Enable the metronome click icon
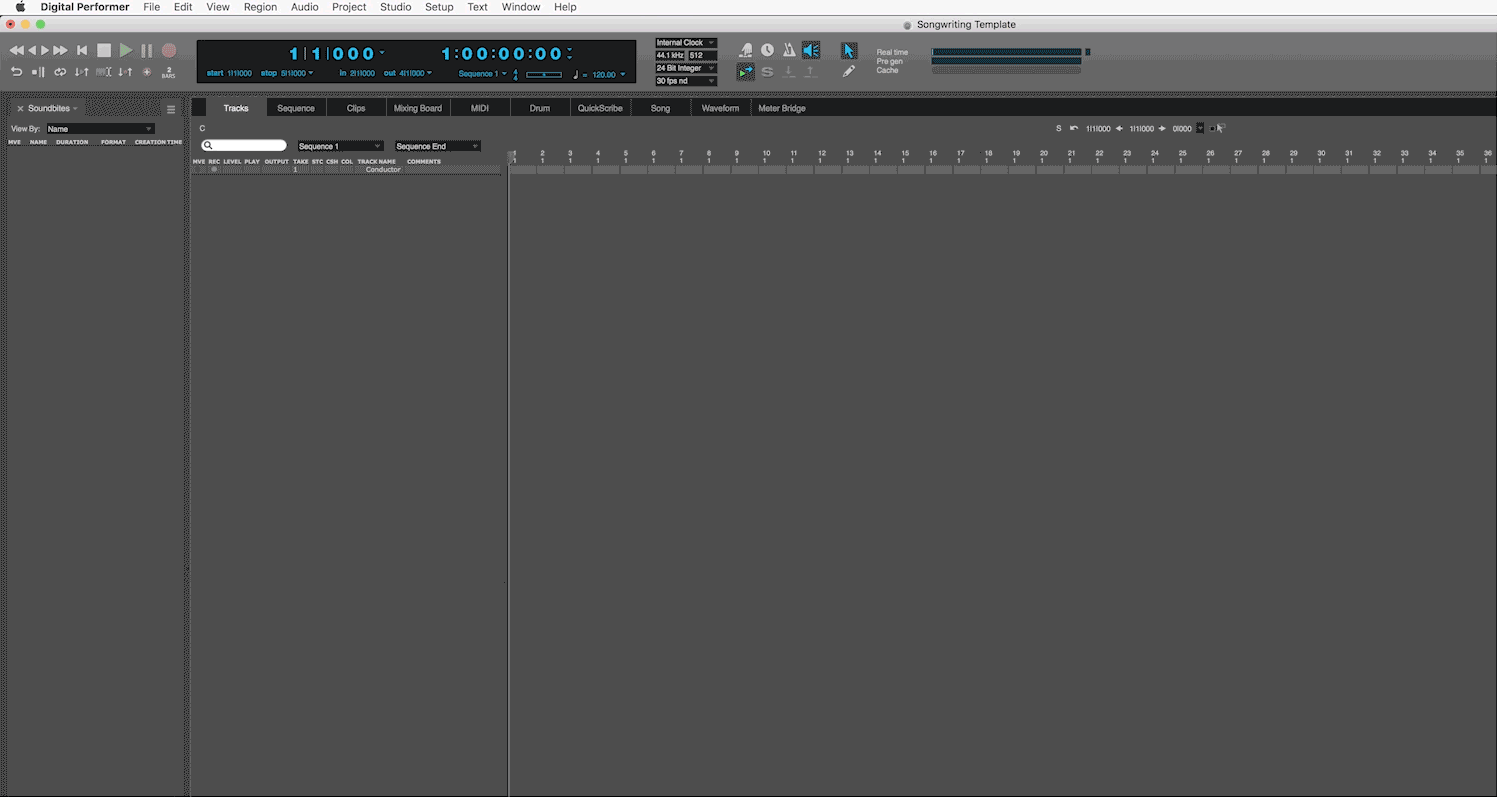The image size is (1497, 797). point(789,50)
